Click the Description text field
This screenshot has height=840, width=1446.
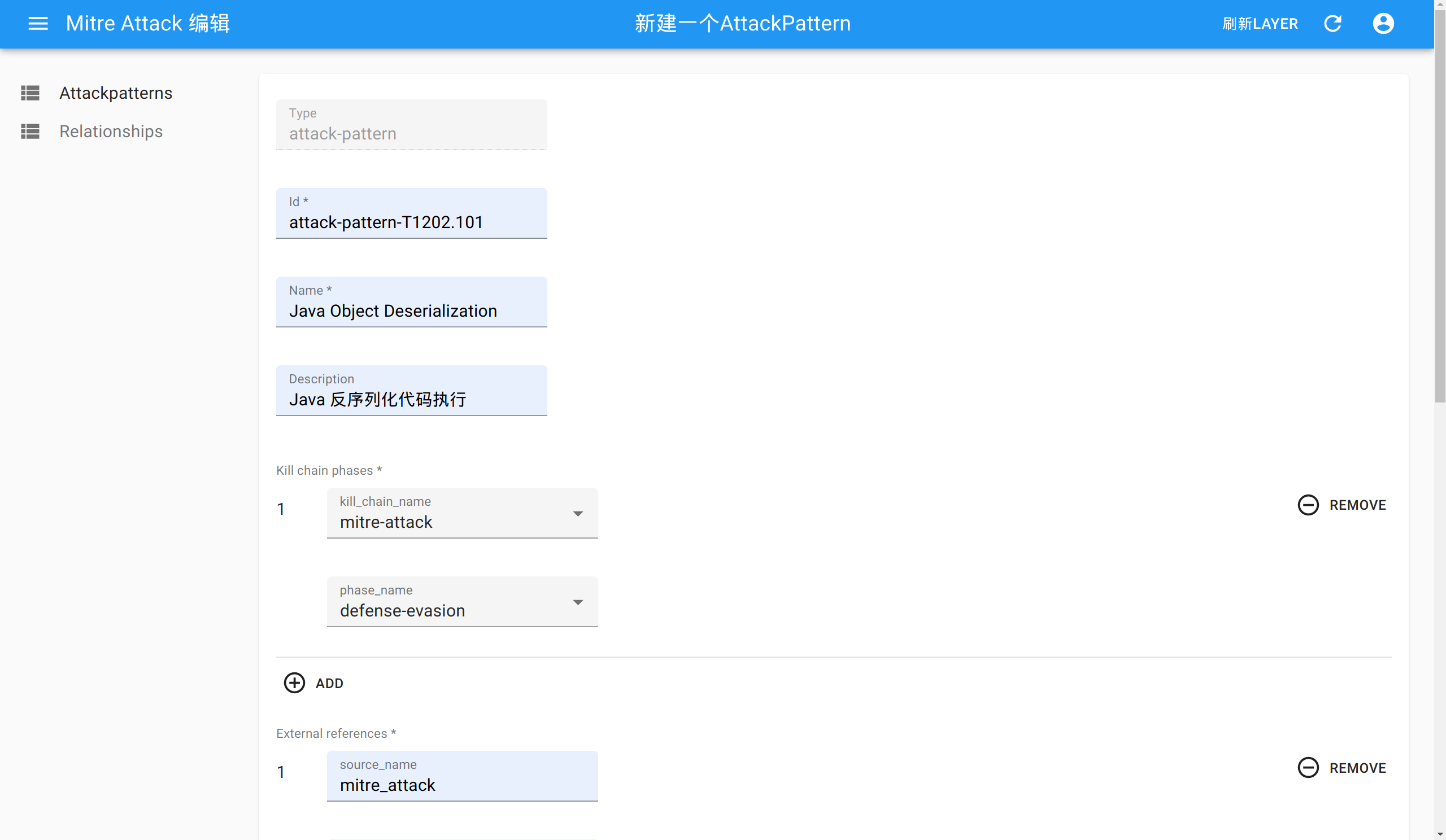[x=411, y=399]
